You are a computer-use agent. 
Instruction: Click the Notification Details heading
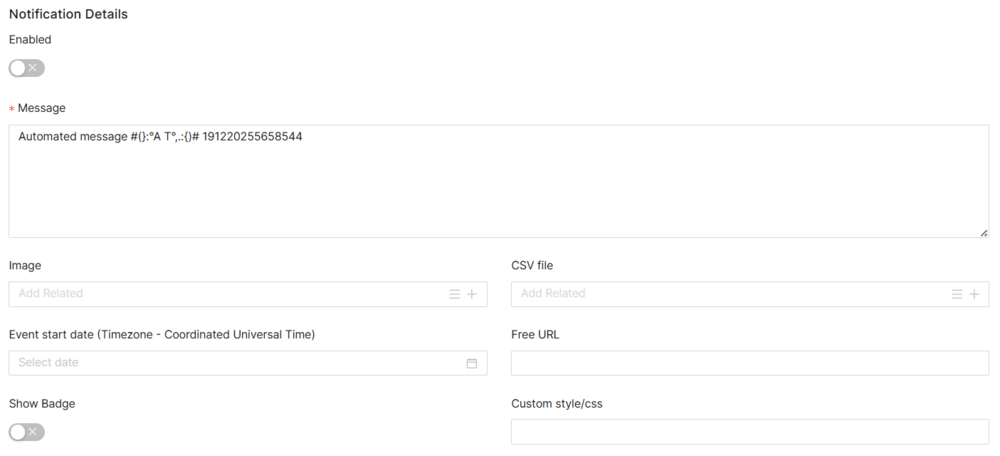point(68,14)
